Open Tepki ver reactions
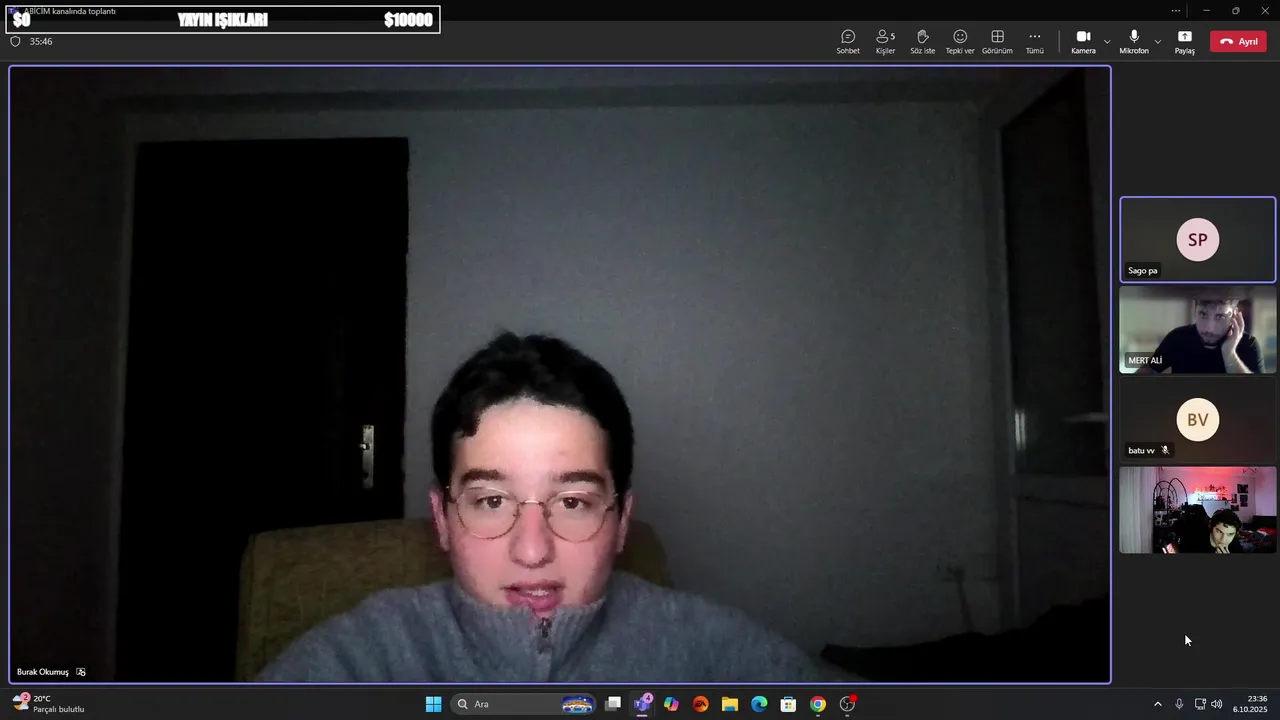The width and height of the screenshot is (1280, 720). point(960,41)
